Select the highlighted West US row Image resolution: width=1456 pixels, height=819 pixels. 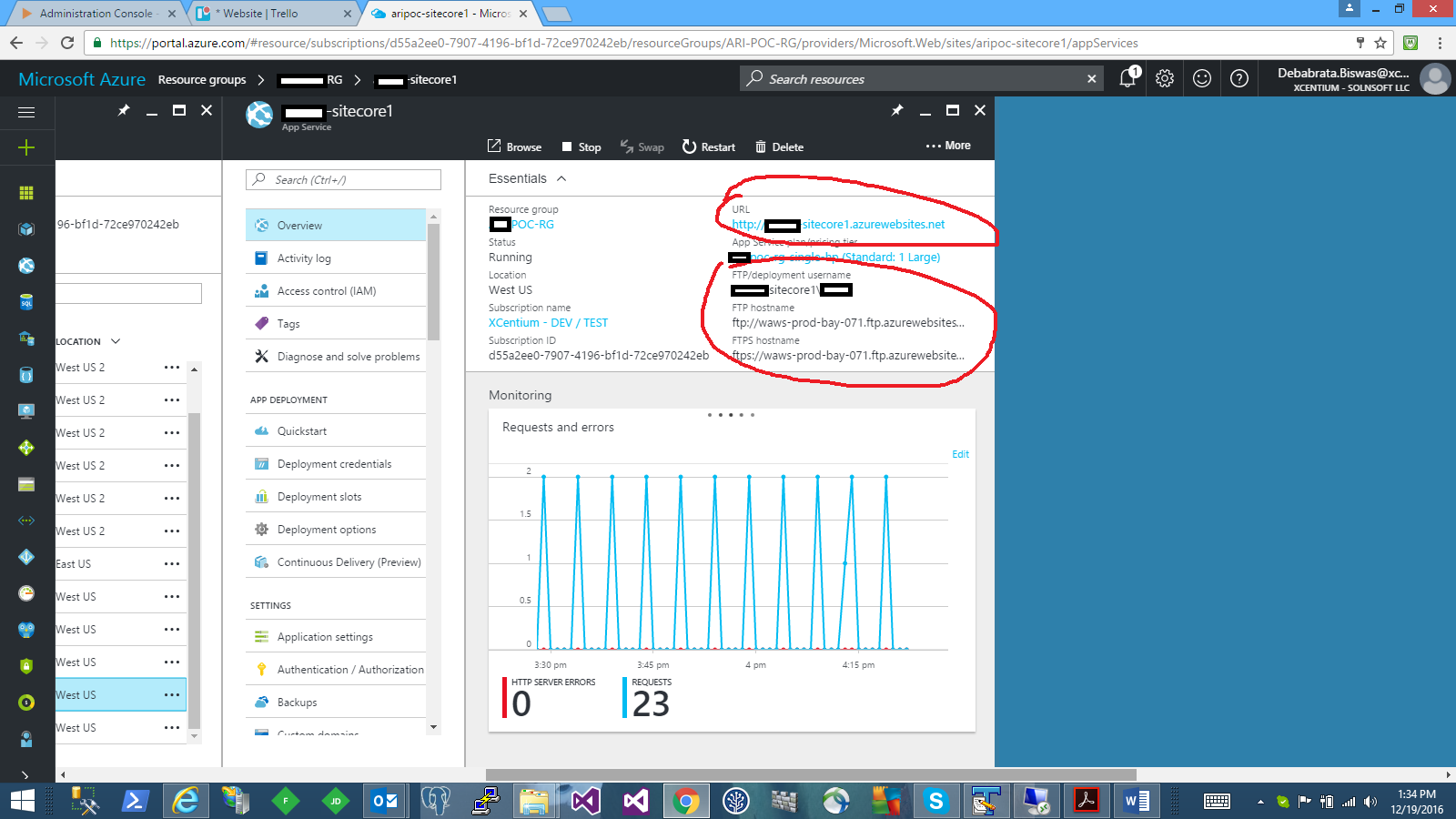pyautogui.click(x=120, y=694)
